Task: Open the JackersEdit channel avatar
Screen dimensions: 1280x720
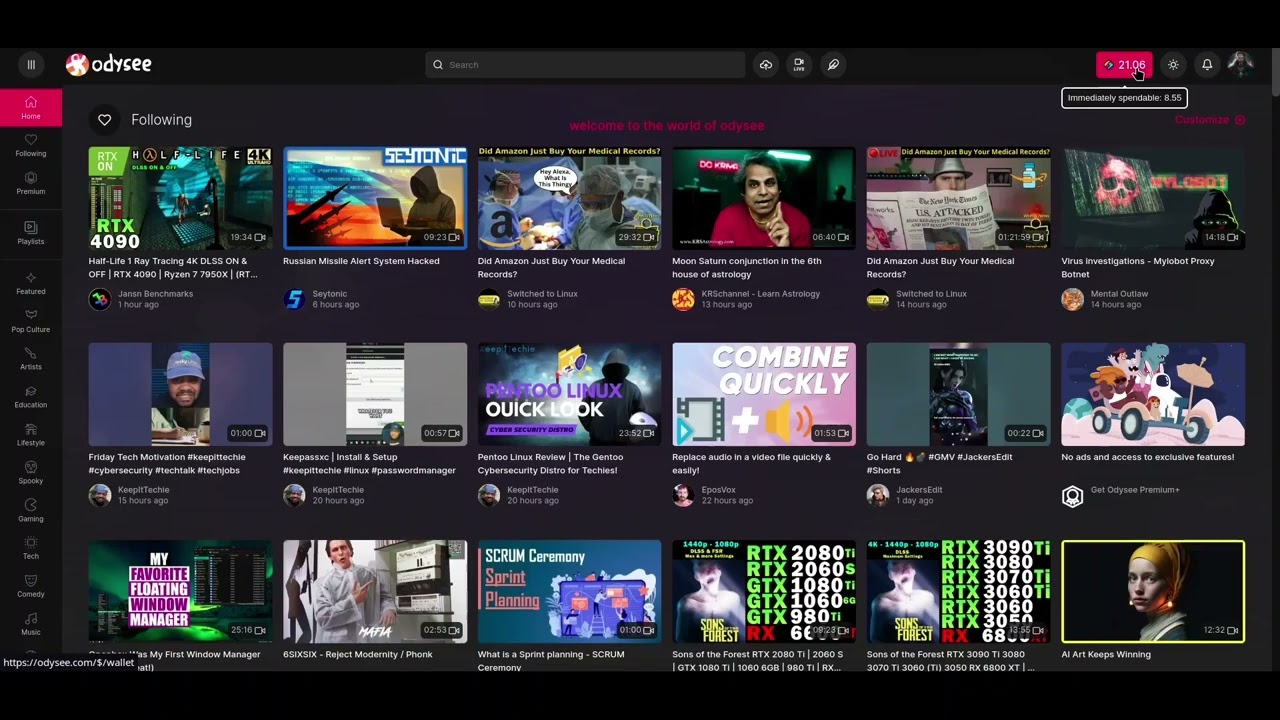Action: coord(878,495)
